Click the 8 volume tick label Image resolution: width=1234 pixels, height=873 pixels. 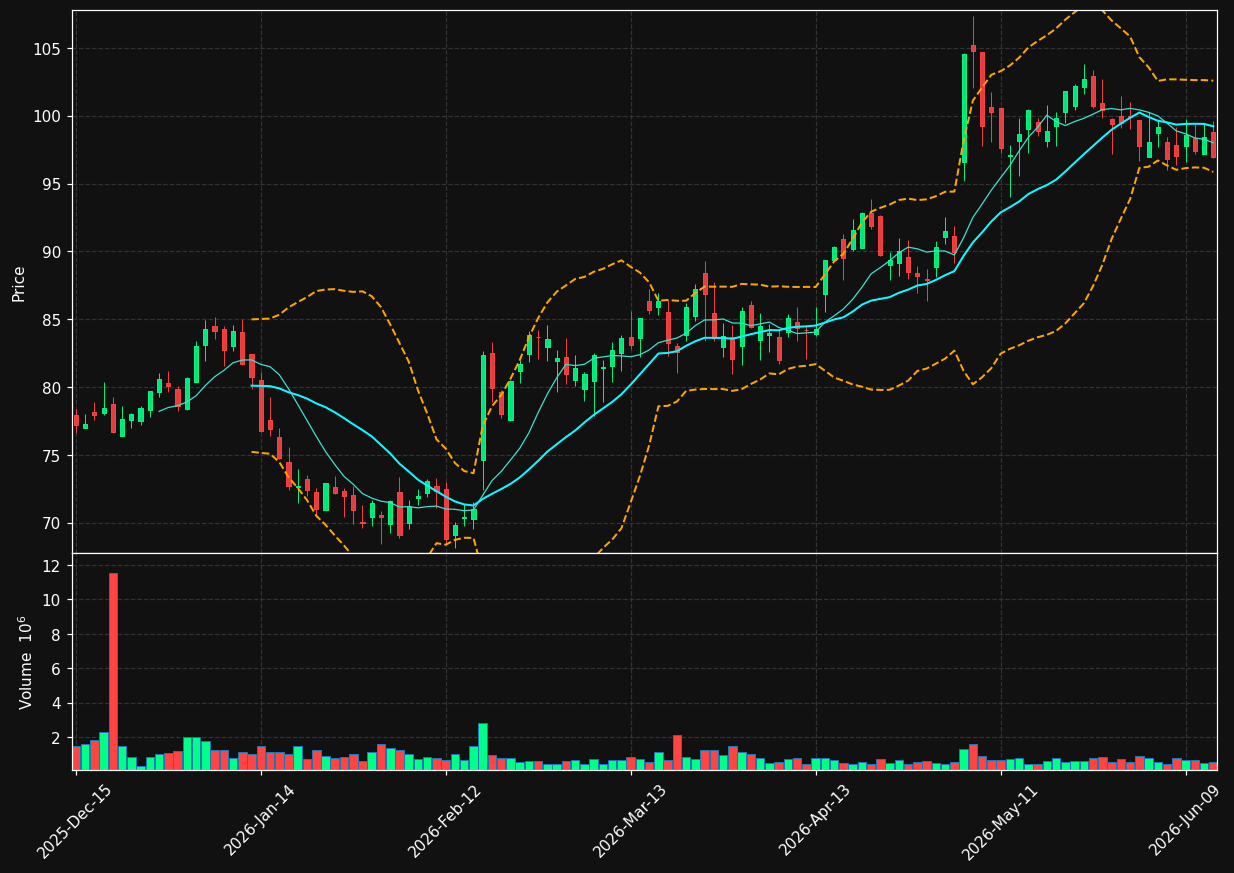point(57,635)
